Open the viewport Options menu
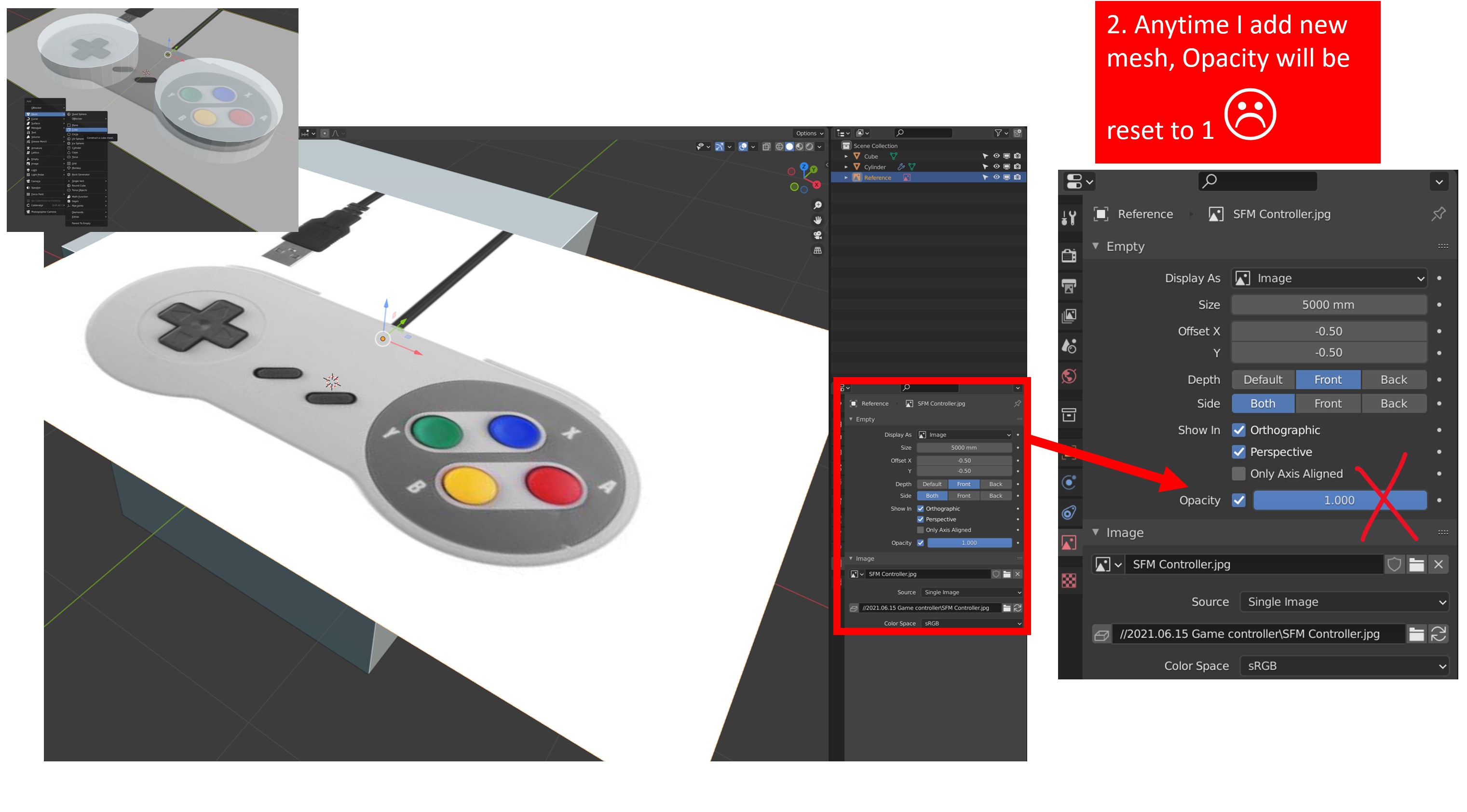 (x=809, y=133)
